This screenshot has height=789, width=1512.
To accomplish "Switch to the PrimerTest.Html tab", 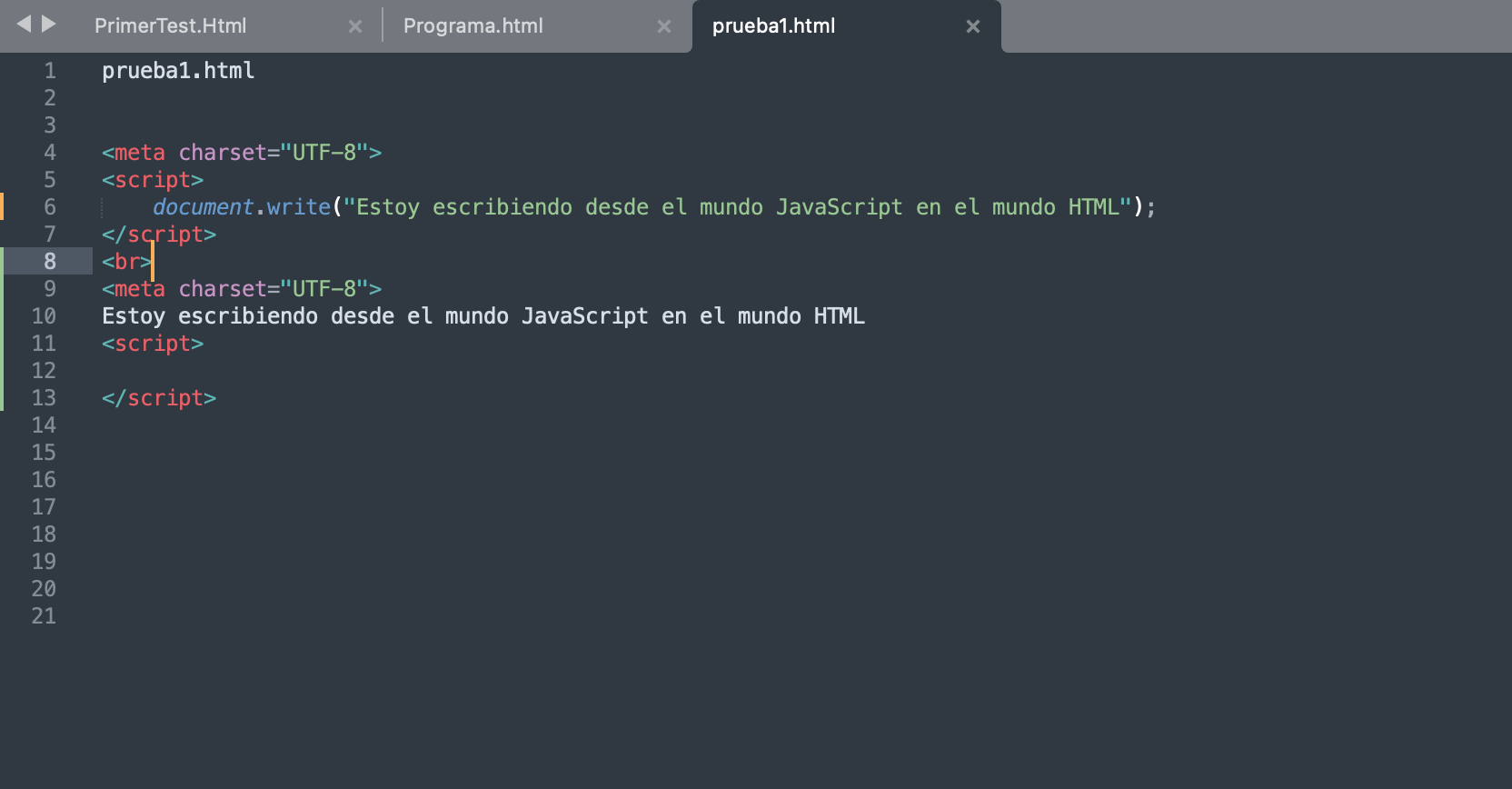I will click(171, 26).
